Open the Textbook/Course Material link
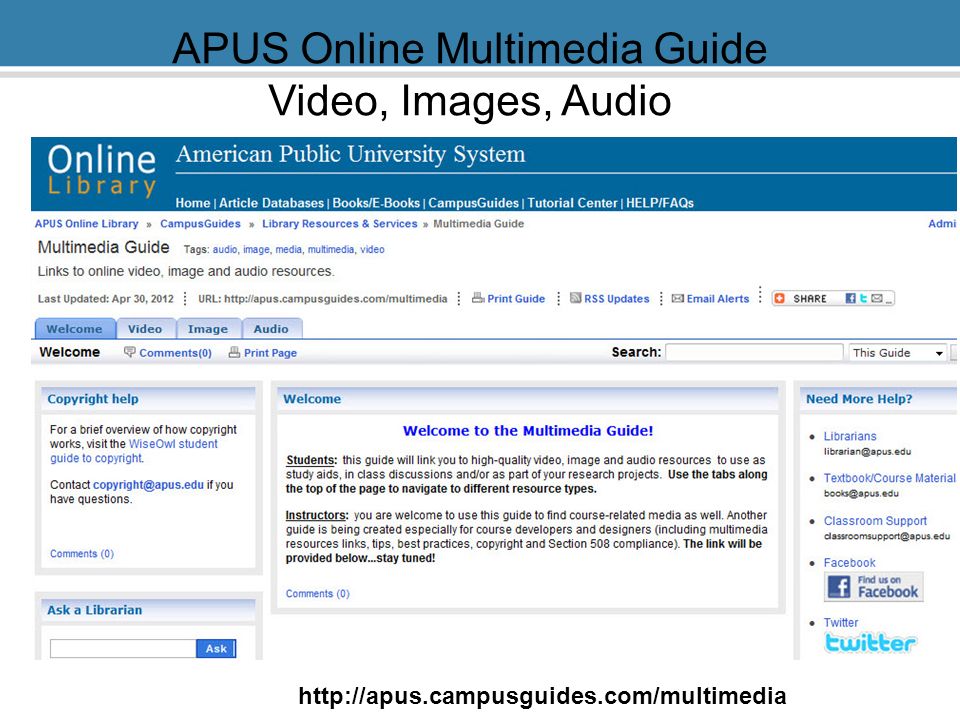 pos(890,478)
